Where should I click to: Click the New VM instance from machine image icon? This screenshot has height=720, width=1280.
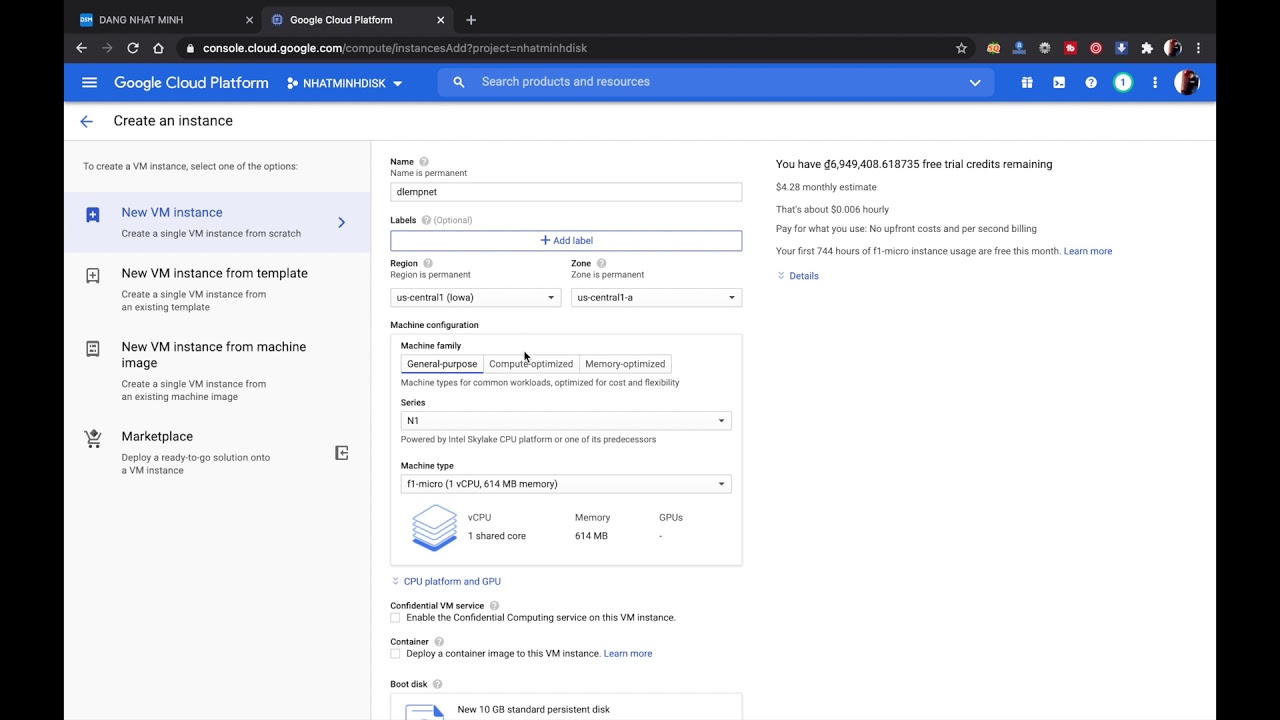pos(93,348)
